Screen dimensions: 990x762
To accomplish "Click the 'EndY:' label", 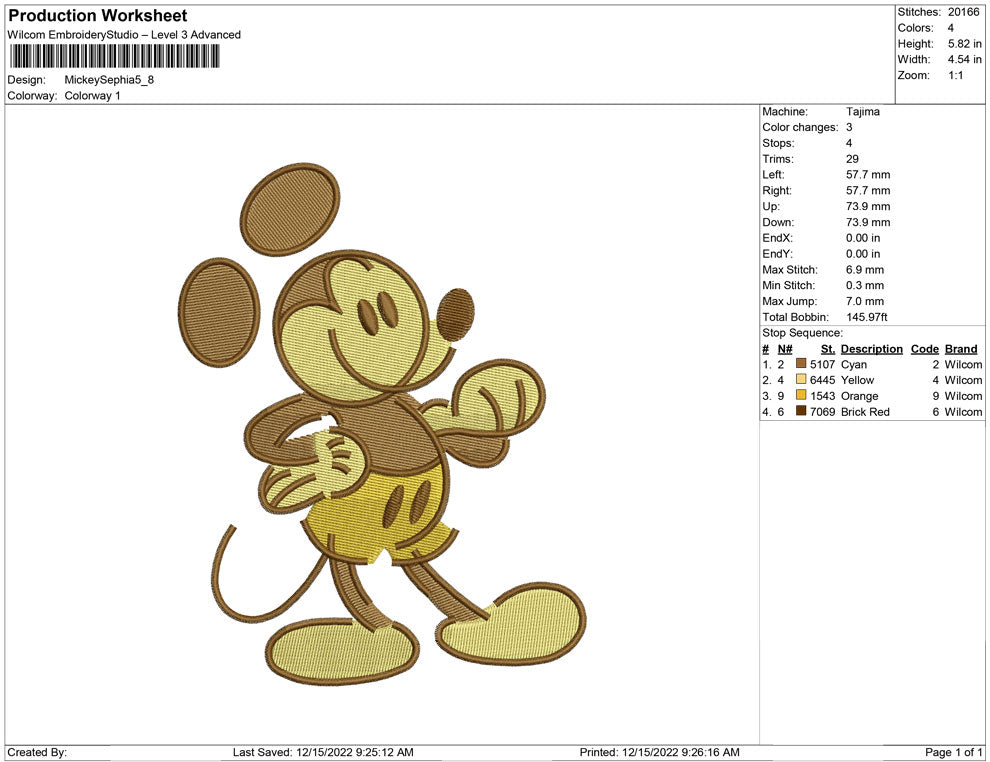I will (x=777, y=254).
